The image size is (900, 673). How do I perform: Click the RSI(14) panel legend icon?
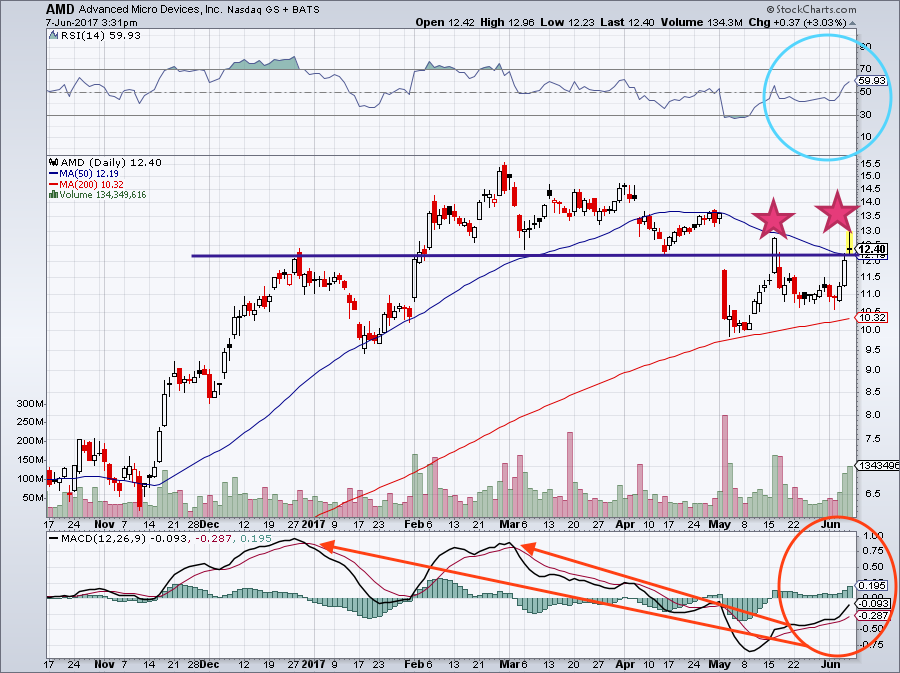pyautogui.click(x=53, y=36)
